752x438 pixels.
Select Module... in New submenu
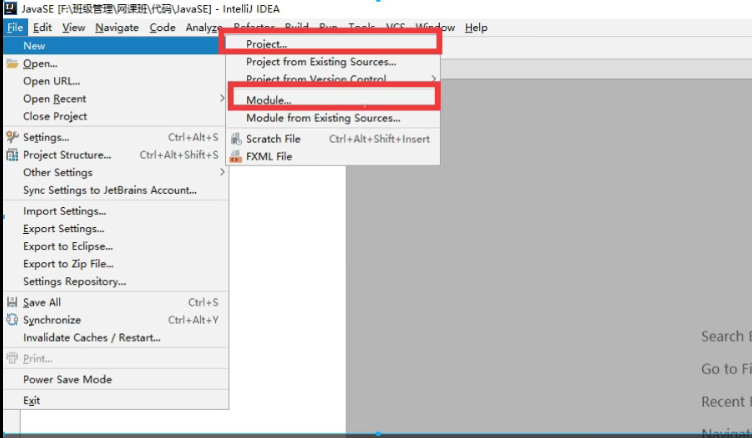click(x=332, y=100)
